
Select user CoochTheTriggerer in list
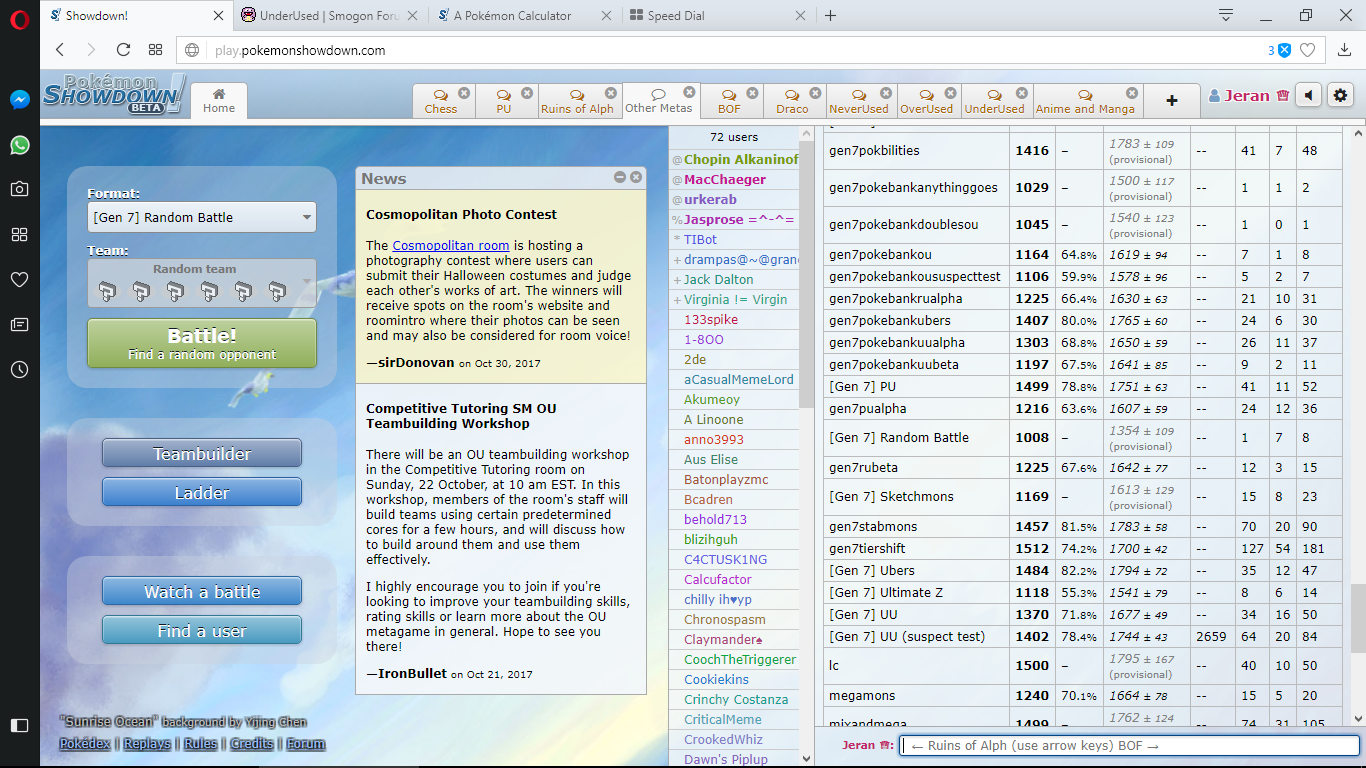click(x=734, y=659)
